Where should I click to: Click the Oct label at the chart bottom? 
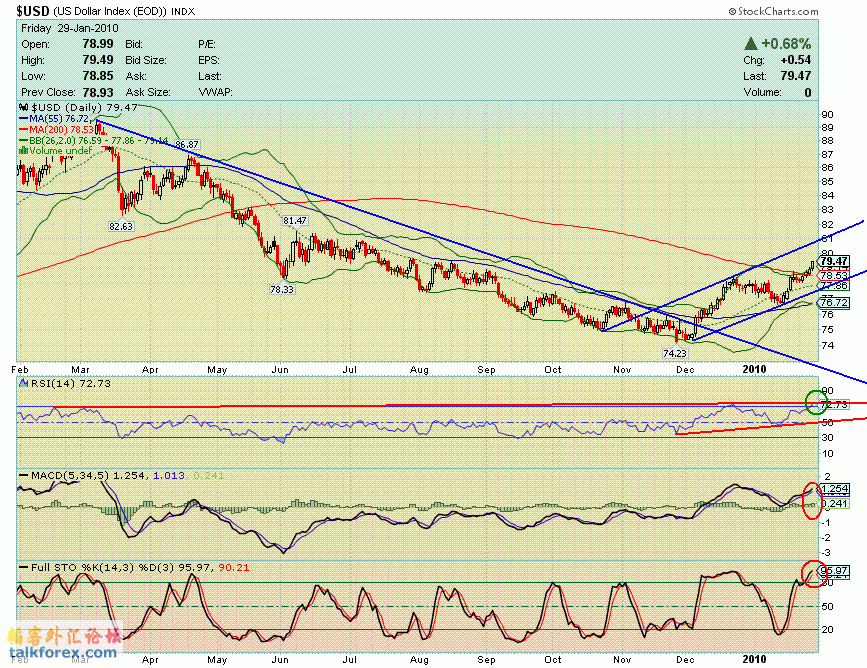[x=552, y=659]
